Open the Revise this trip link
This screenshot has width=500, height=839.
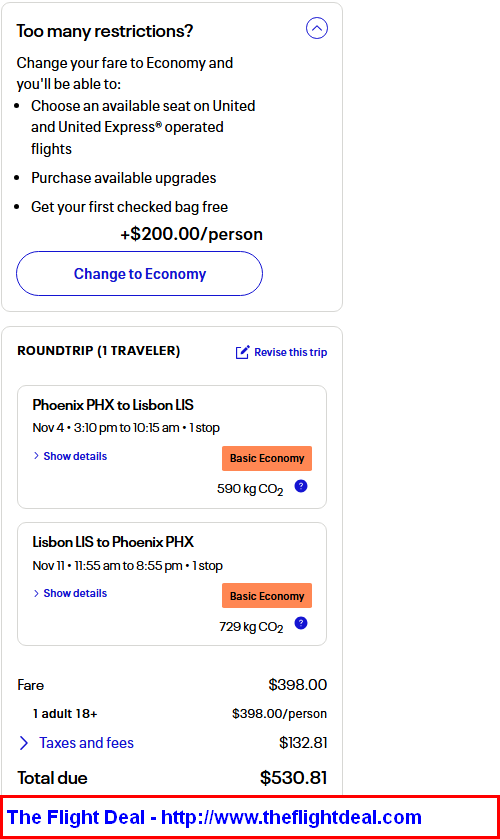click(x=290, y=352)
